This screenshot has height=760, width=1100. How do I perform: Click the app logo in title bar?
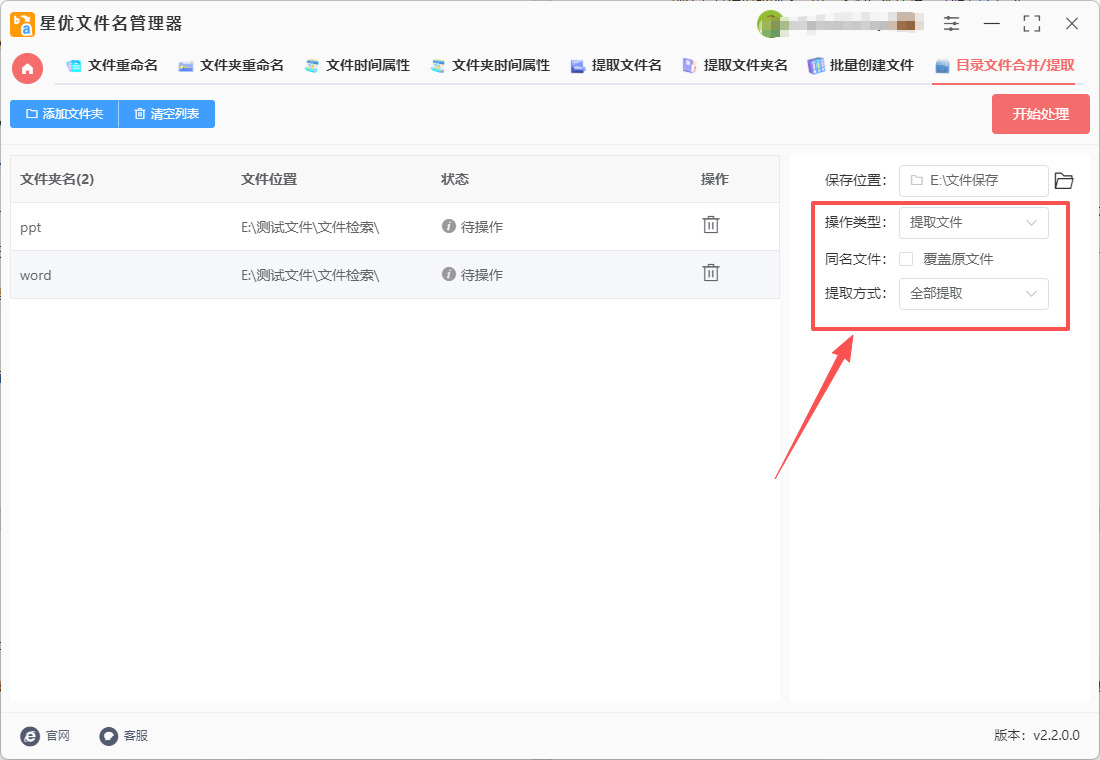(22, 24)
